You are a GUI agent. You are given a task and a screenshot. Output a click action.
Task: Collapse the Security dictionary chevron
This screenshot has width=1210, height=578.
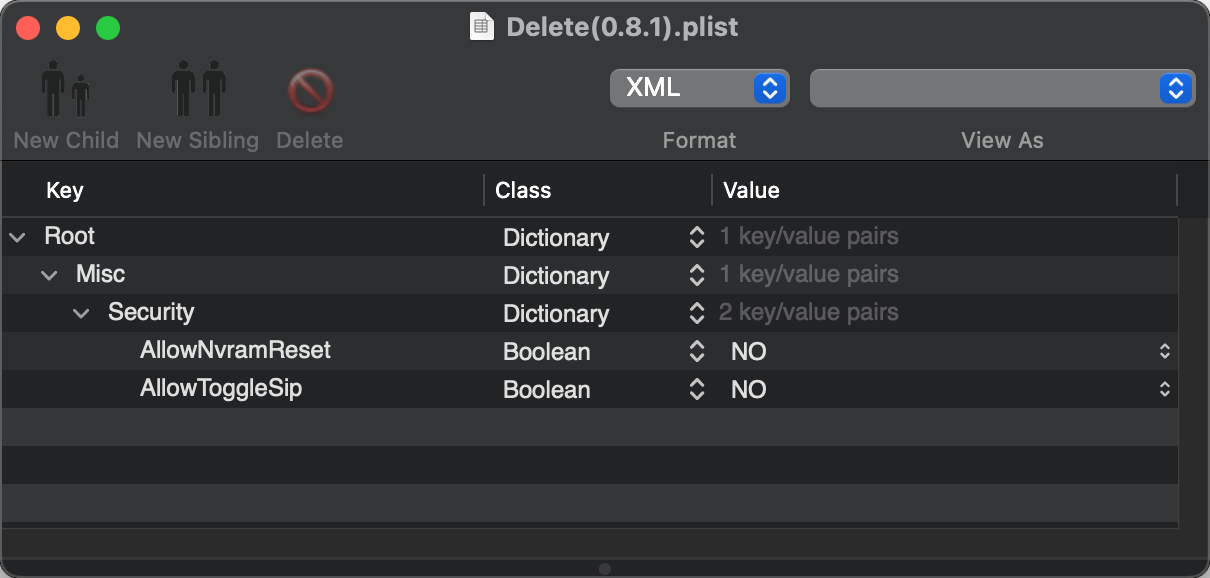coord(81,313)
